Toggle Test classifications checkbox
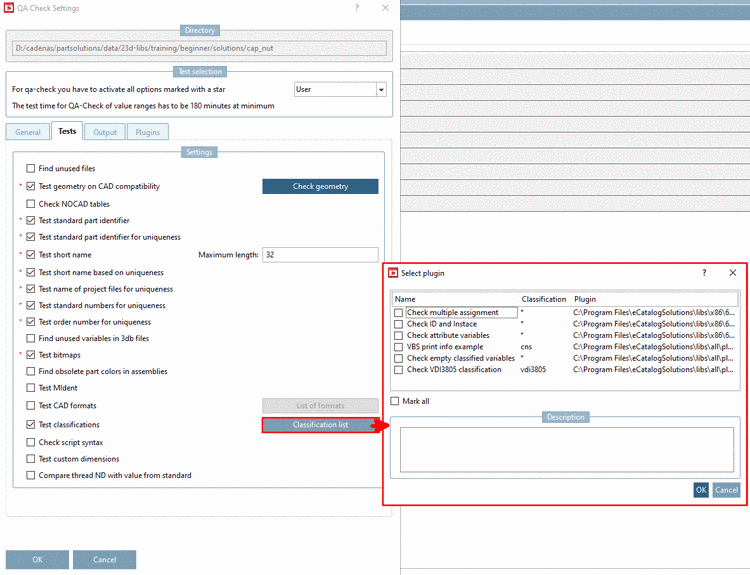 (x=31, y=424)
